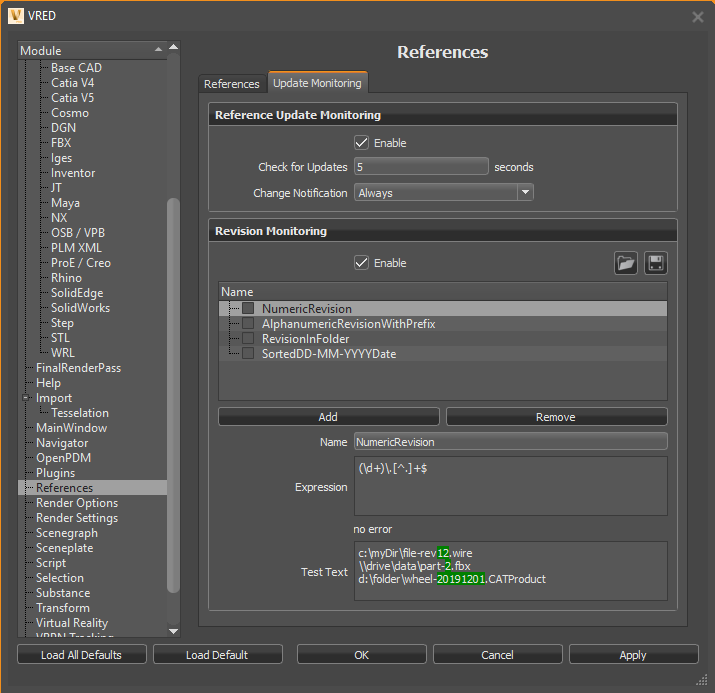
Task: Click the Add button
Action: pyautogui.click(x=328, y=417)
